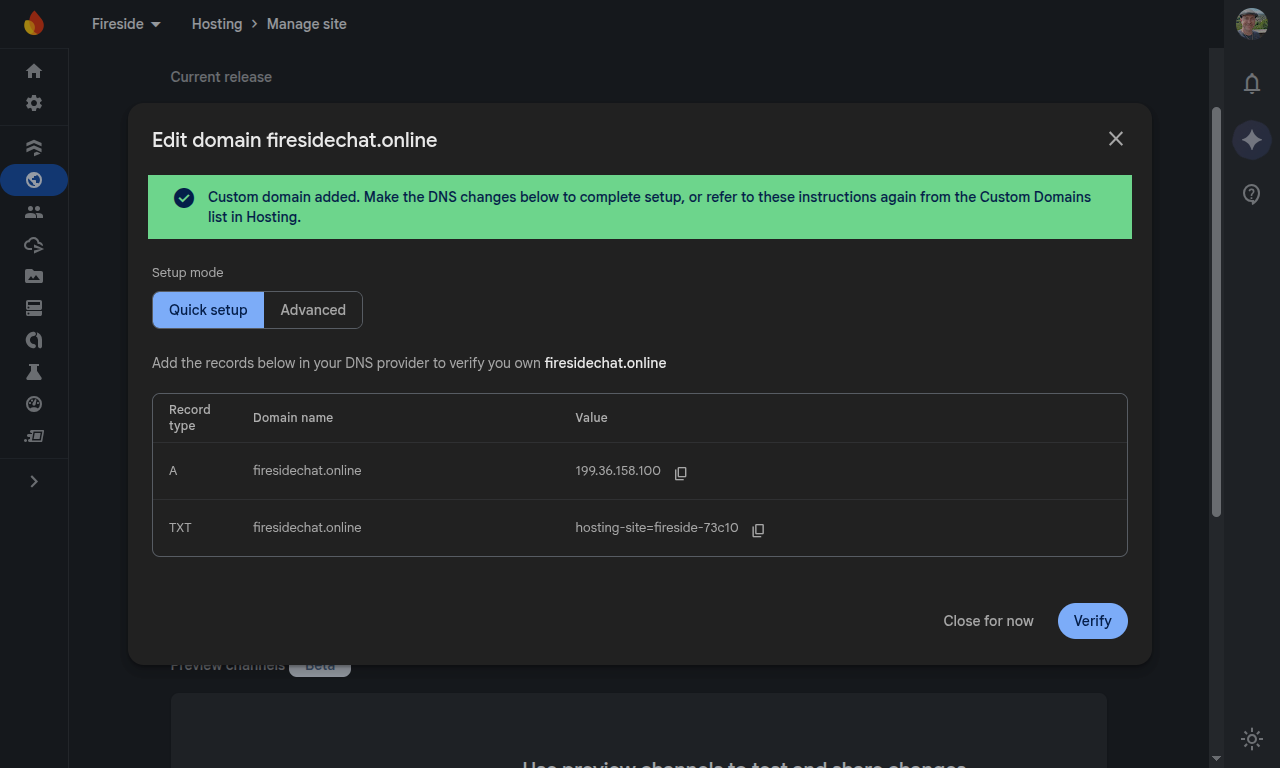
Task: Dismiss the dialog with Close for now
Action: tap(988, 621)
